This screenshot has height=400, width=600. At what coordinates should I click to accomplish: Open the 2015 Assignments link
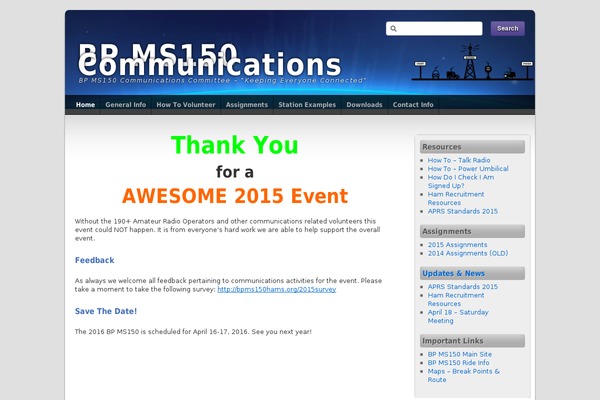point(457,245)
